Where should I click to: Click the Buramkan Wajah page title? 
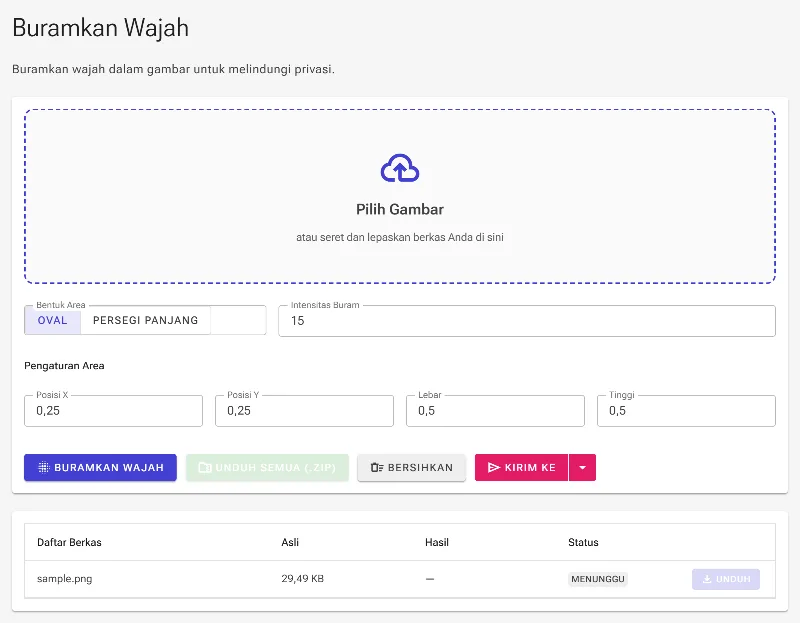(101, 28)
